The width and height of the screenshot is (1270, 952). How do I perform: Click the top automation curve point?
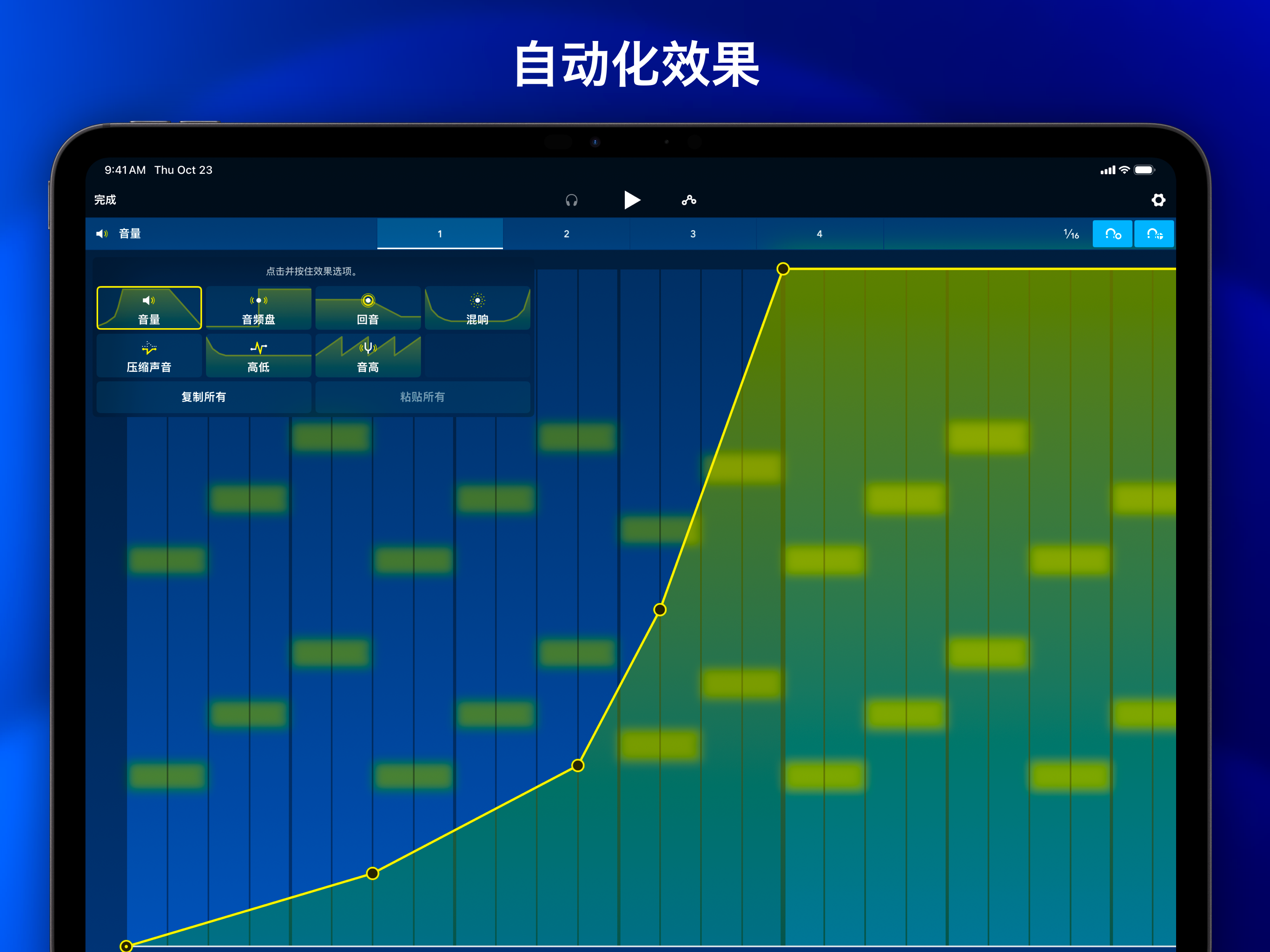pos(782,269)
